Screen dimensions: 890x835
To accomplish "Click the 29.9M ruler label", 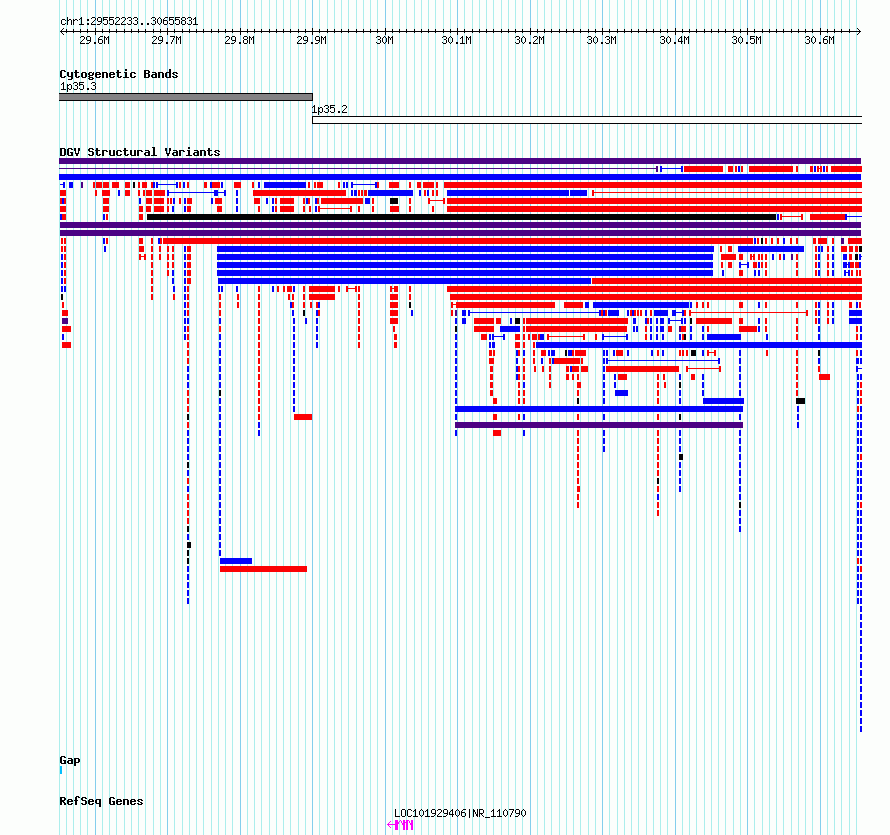I will pyautogui.click(x=312, y=40).
